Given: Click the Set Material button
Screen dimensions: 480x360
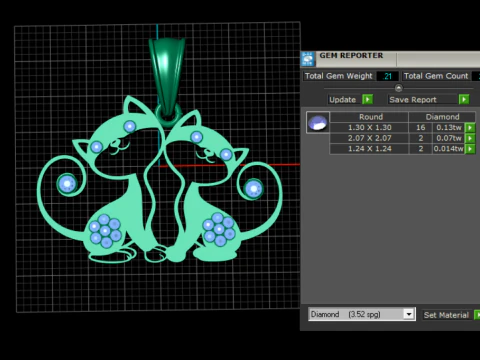Looking at the screenshot, I should [446, 315].
